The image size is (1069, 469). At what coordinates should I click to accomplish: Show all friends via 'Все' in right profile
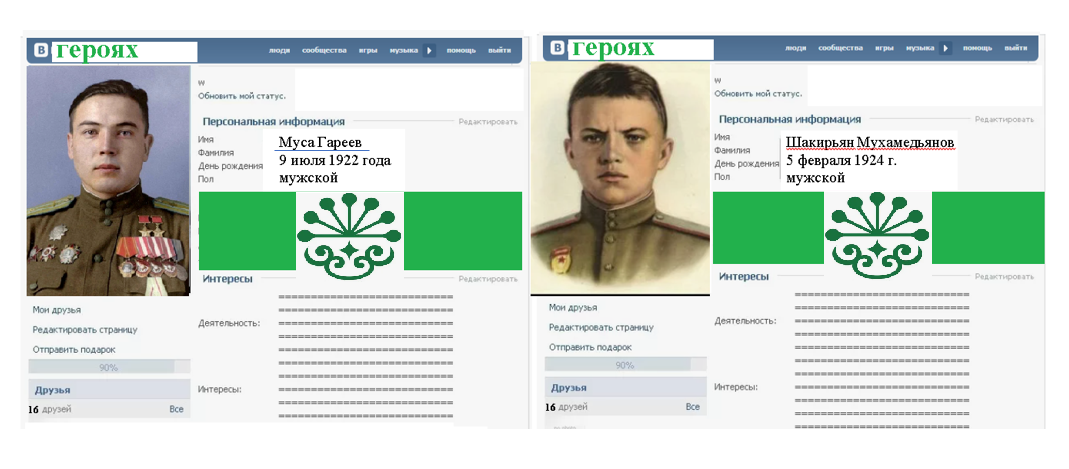pyautogui.click(x=692, y=407)
